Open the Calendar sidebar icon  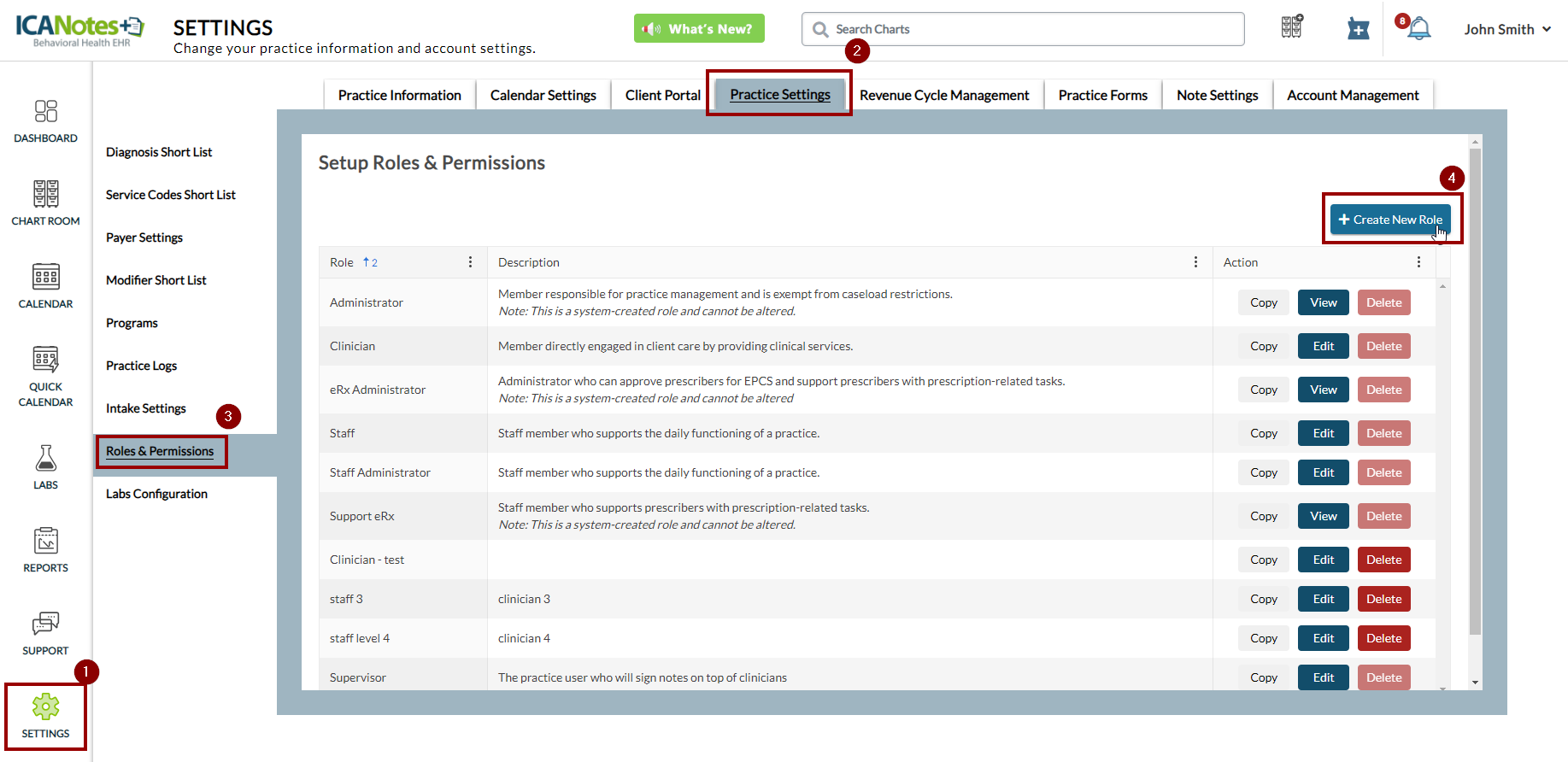[x=45, y=278]
